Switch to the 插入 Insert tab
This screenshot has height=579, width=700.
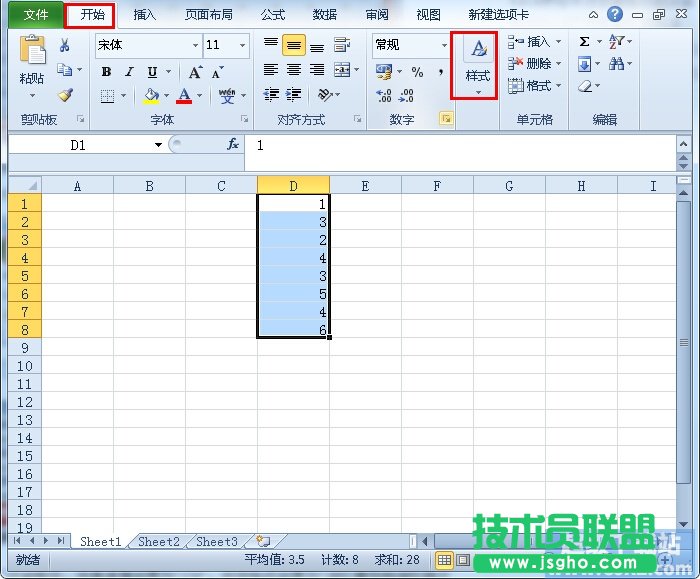144,15
